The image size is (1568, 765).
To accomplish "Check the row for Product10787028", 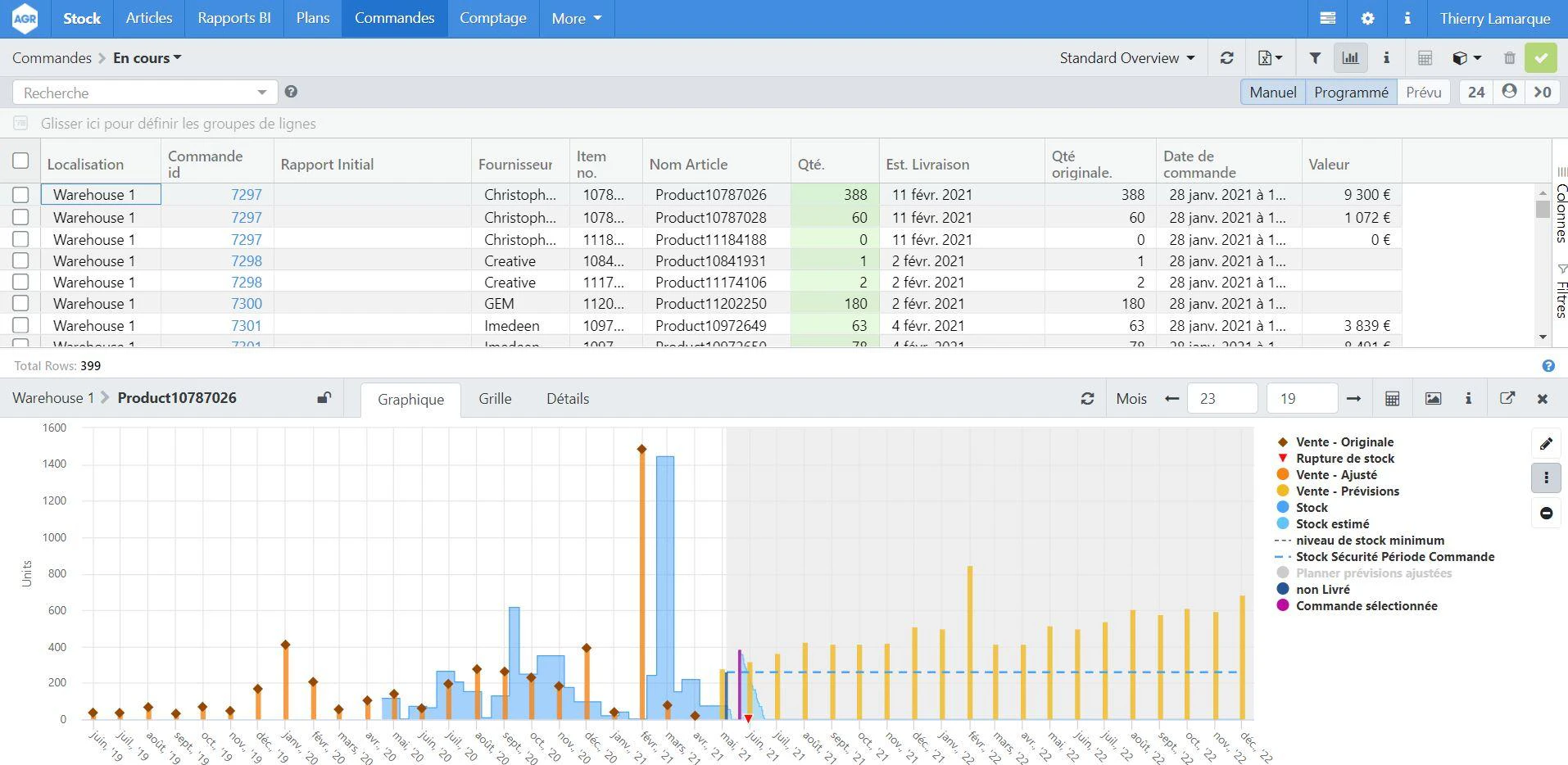I will click(21, 217).
